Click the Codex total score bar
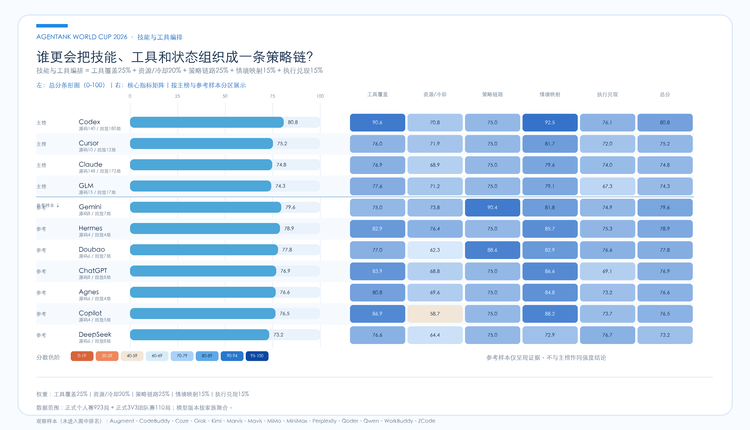Viewport: 750px width, 430px height. [207, 122]
